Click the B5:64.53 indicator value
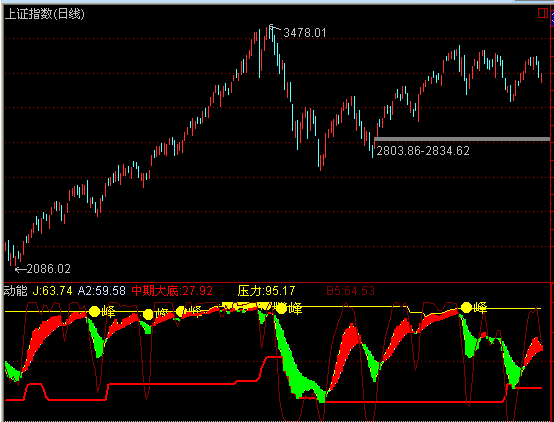 tap(350, 291)
